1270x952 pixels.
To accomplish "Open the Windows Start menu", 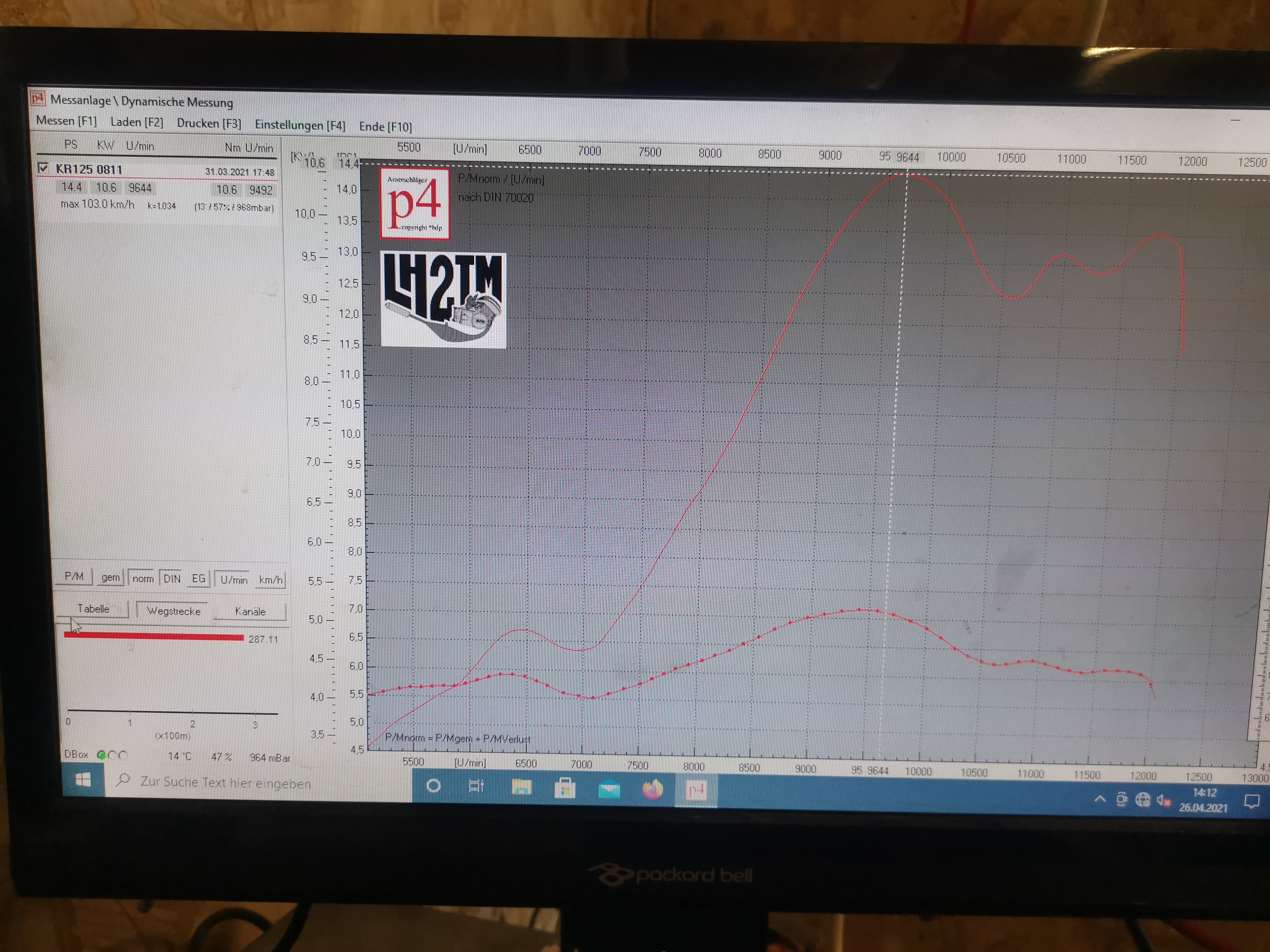I will pyautogui.click(x=83, y=779).
